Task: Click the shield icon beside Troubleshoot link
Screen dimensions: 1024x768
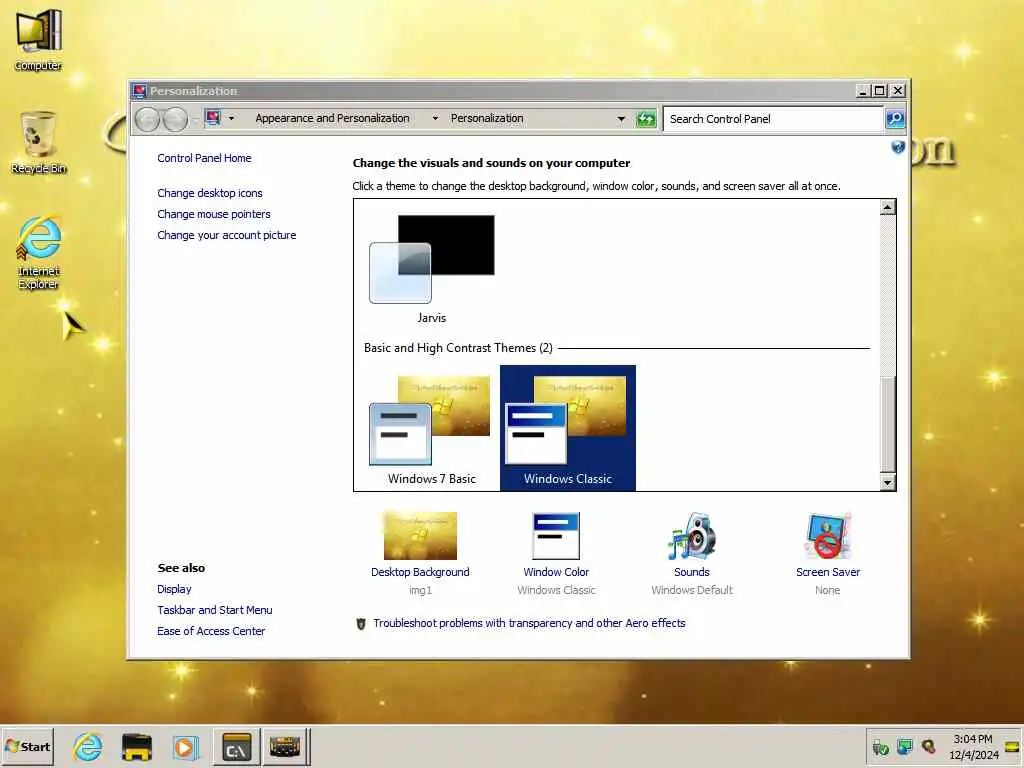Action: click(360, 624)
